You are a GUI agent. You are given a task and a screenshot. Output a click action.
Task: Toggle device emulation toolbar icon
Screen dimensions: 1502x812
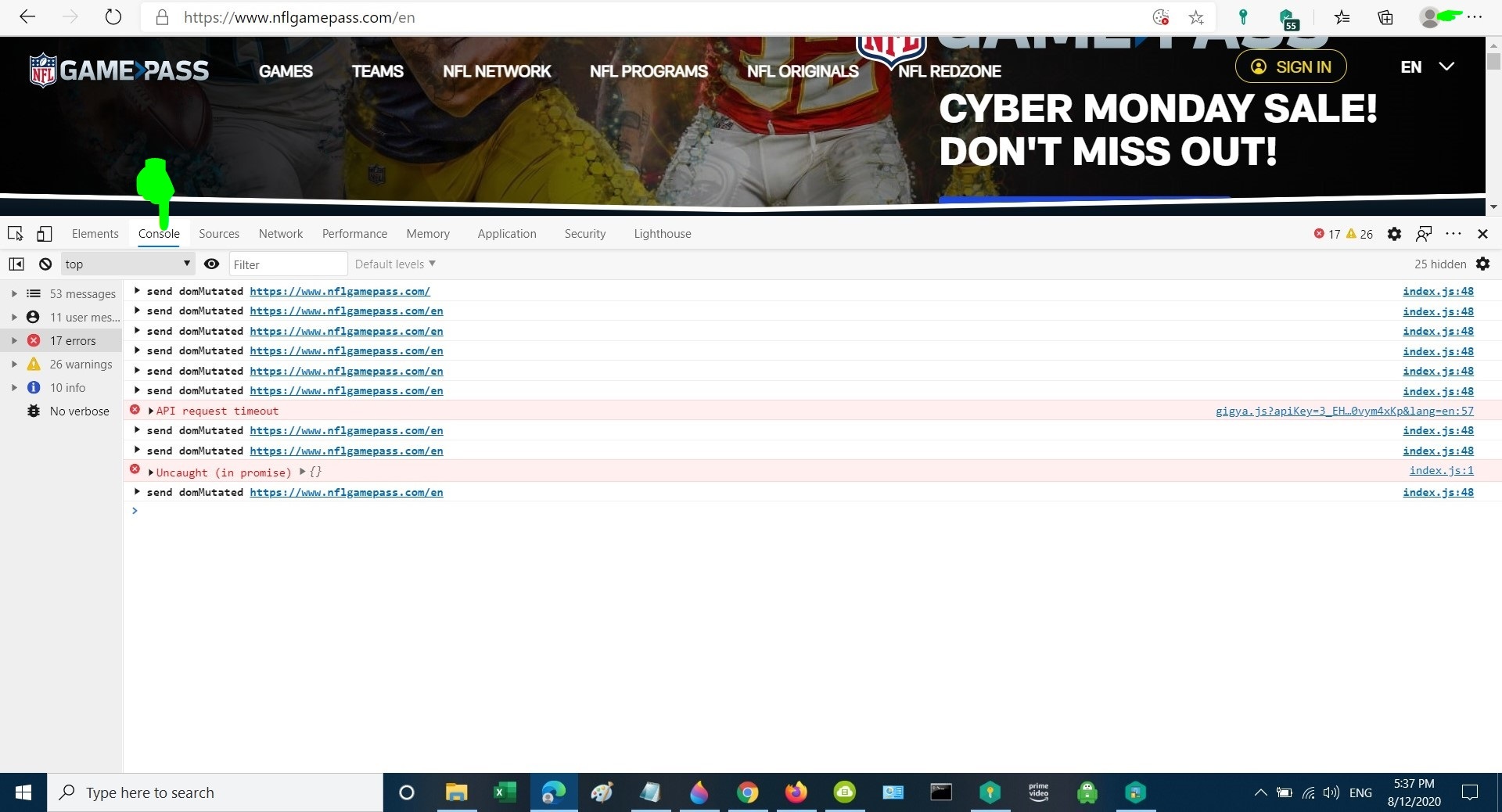(45, 234)
